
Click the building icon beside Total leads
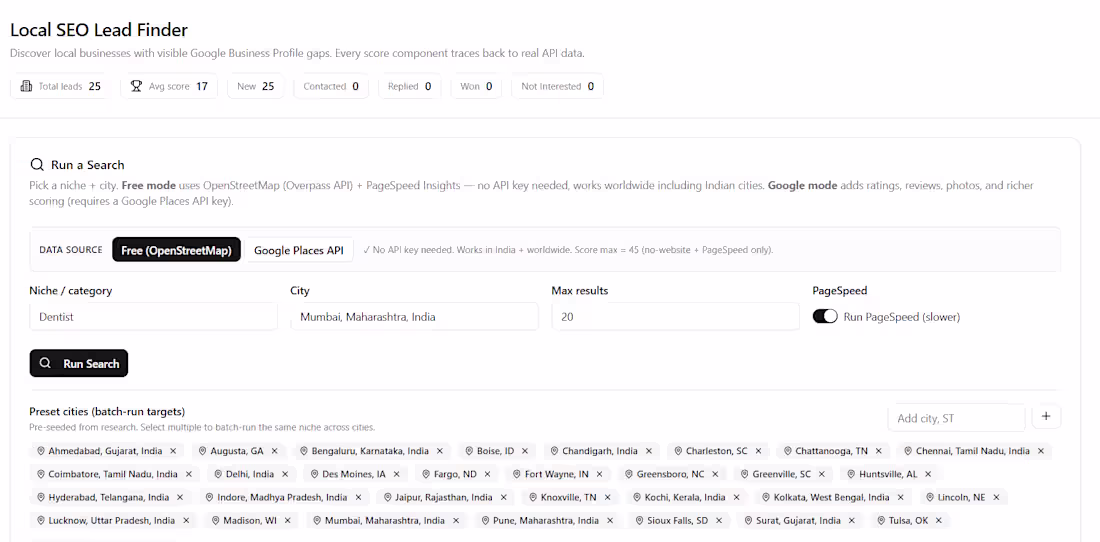click(x=27, y=86)
